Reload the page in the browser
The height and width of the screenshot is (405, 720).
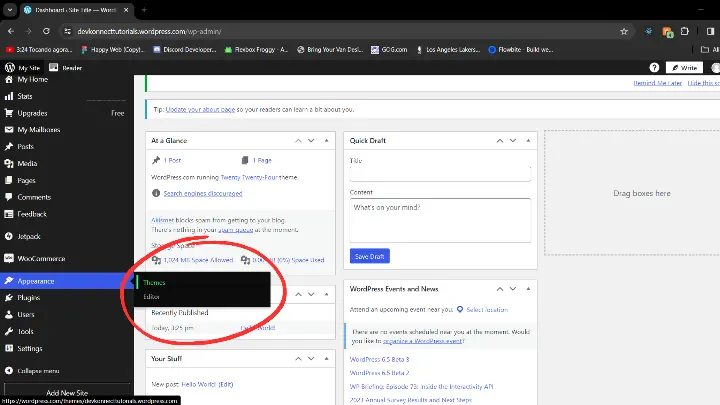click(x=46, y=31)
